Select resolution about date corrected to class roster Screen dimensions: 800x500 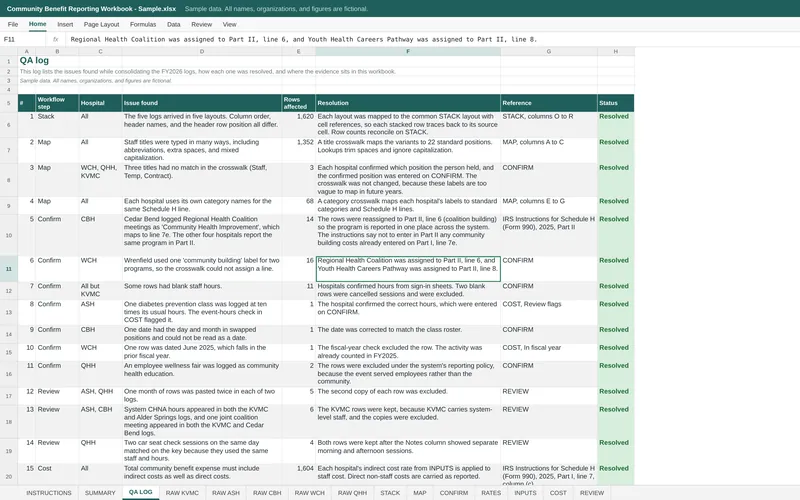(408, 334)
